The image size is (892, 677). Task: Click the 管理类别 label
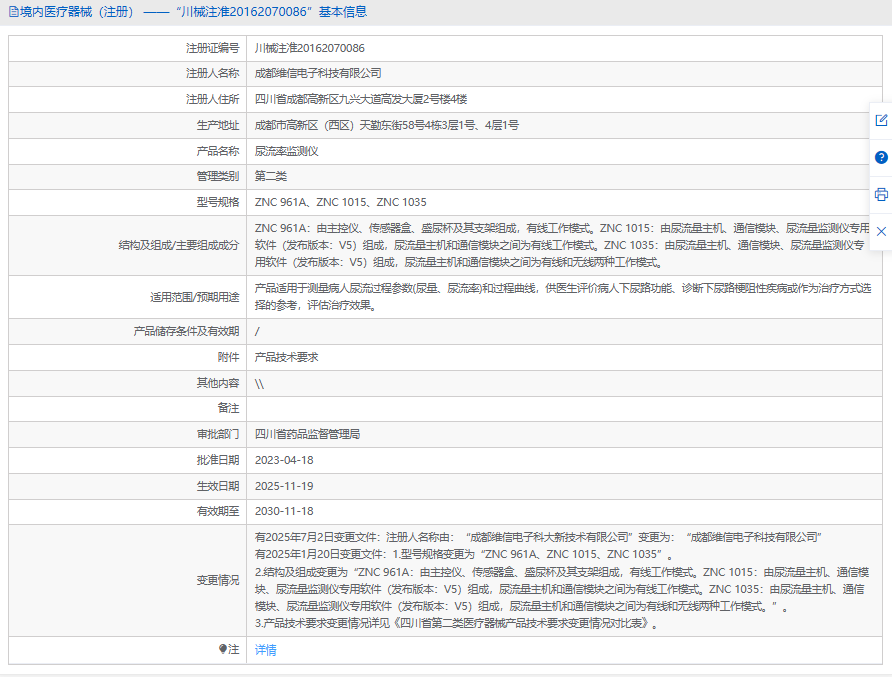coord(218,176)
